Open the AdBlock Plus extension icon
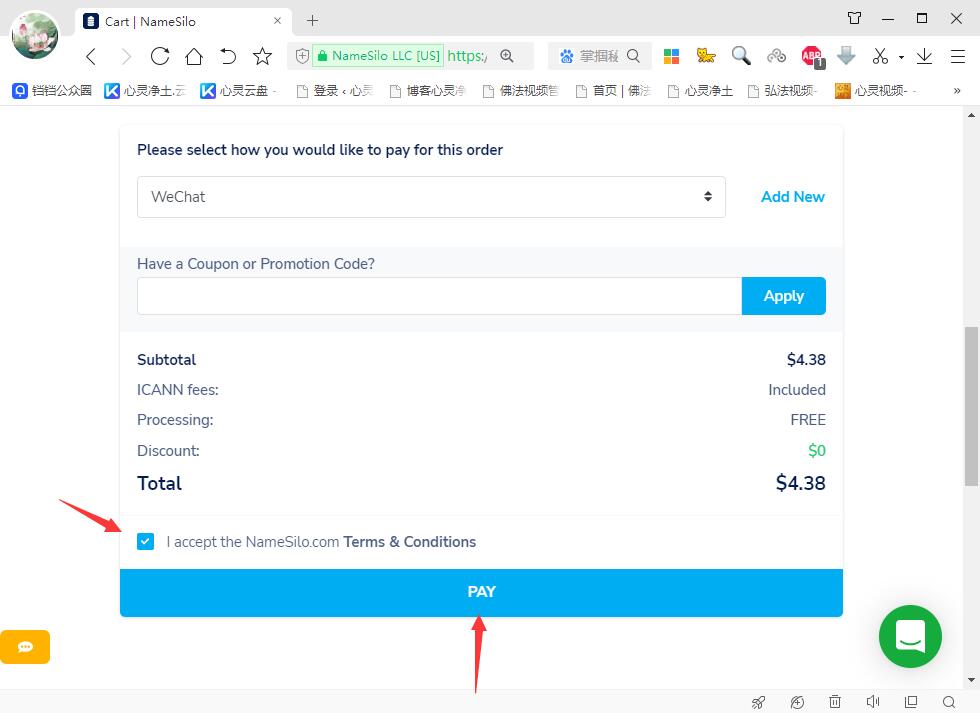 click(812, 56)
